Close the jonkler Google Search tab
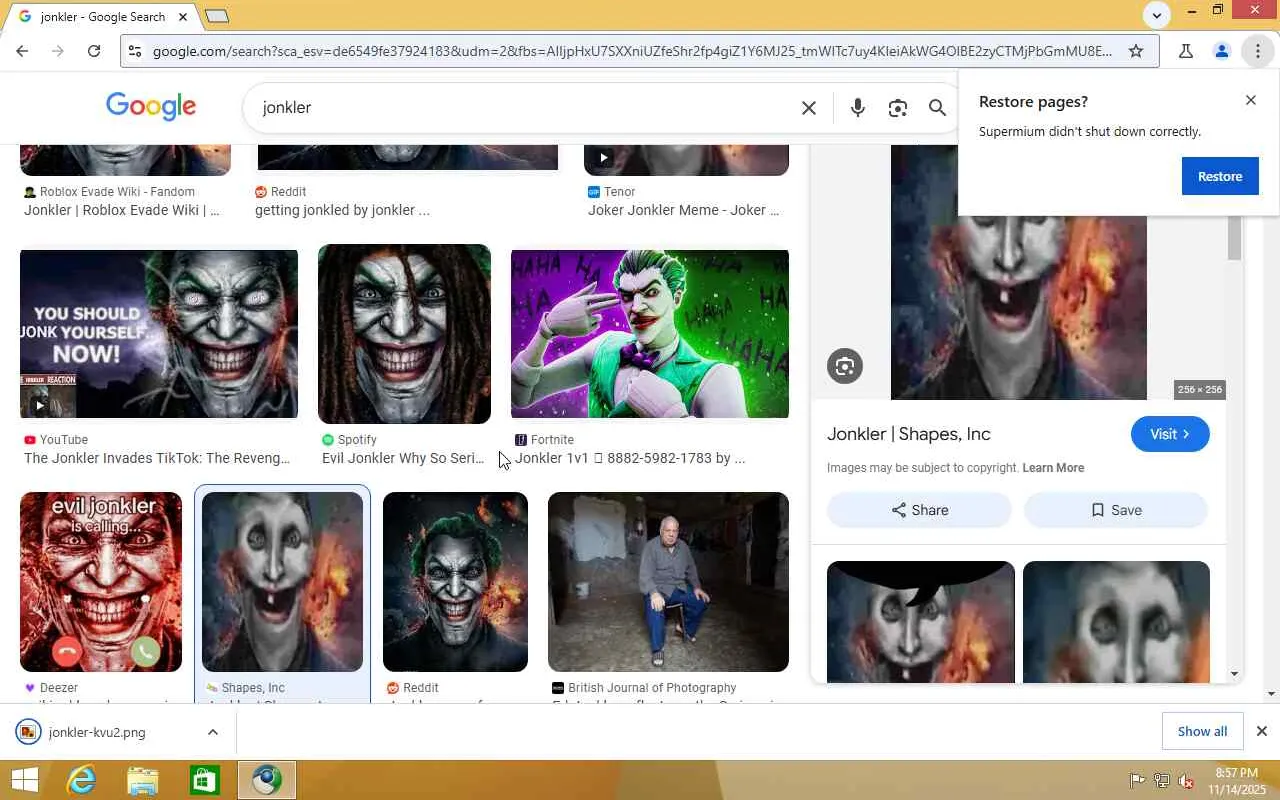The width and height of the screenshot is (1280, 800). [x=183, y=17]
